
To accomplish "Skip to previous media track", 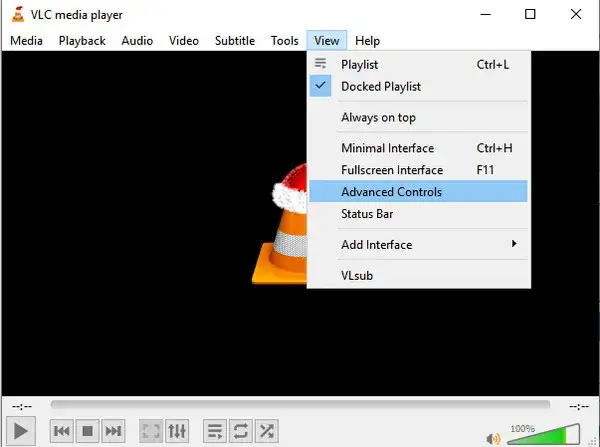I will 61,431.
